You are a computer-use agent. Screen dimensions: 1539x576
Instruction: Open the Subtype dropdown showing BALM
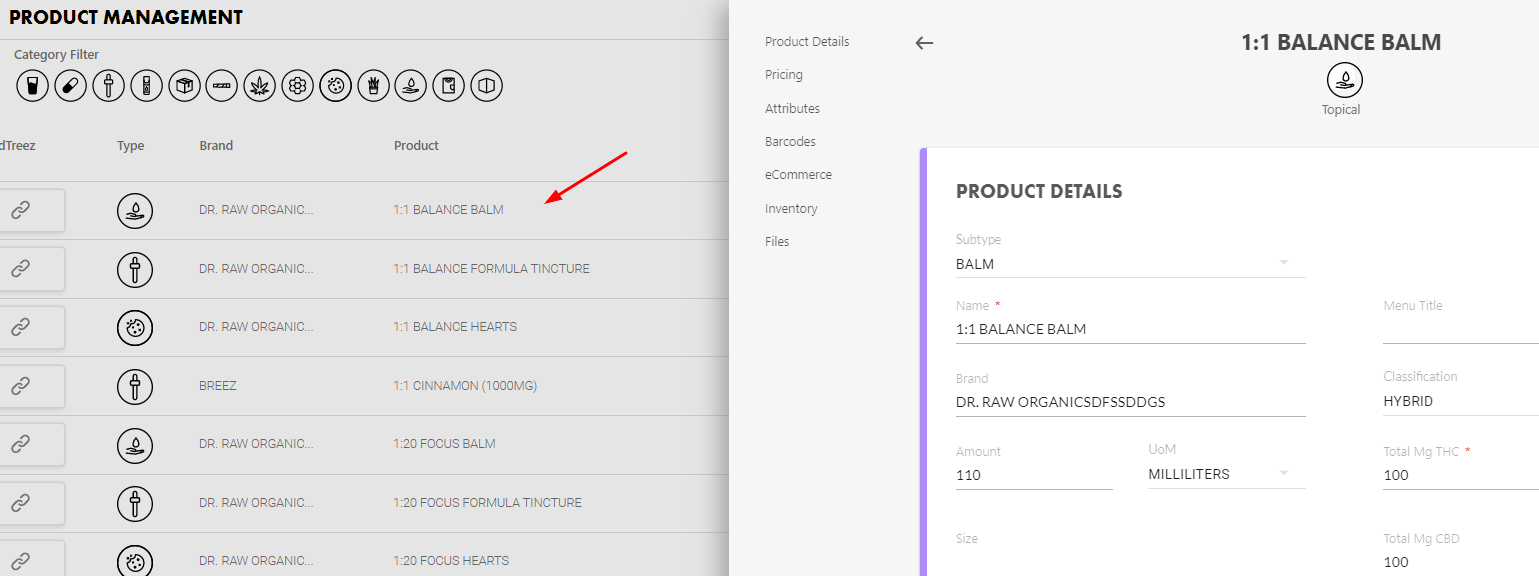click(1284, 262)
